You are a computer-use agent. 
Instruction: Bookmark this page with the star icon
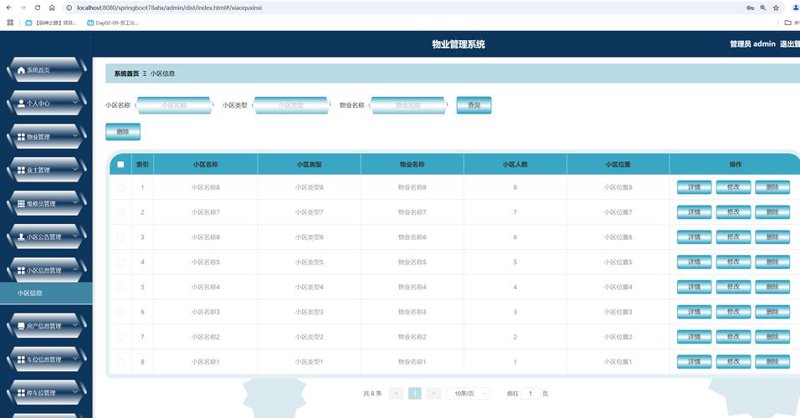[776, 8]
